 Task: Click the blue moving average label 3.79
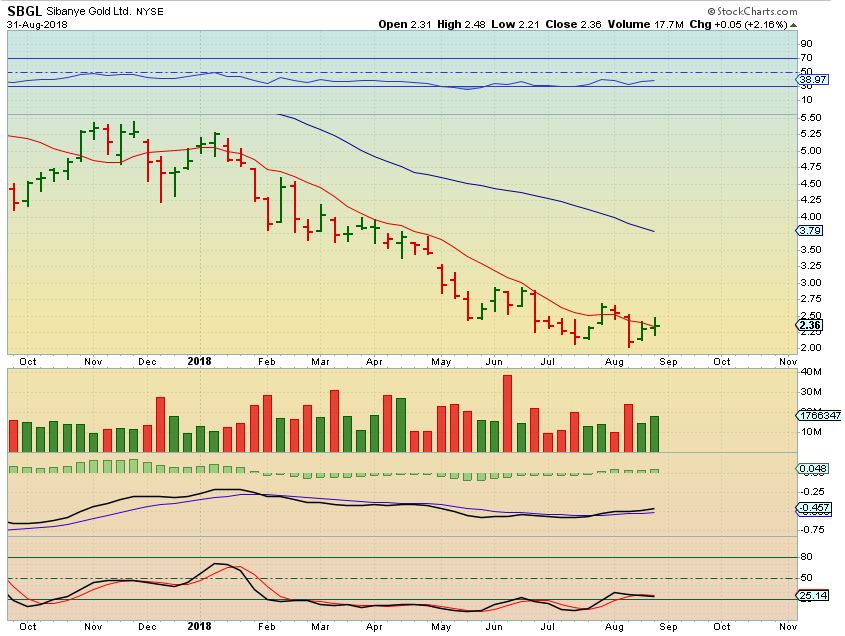(x=809, y=231)
